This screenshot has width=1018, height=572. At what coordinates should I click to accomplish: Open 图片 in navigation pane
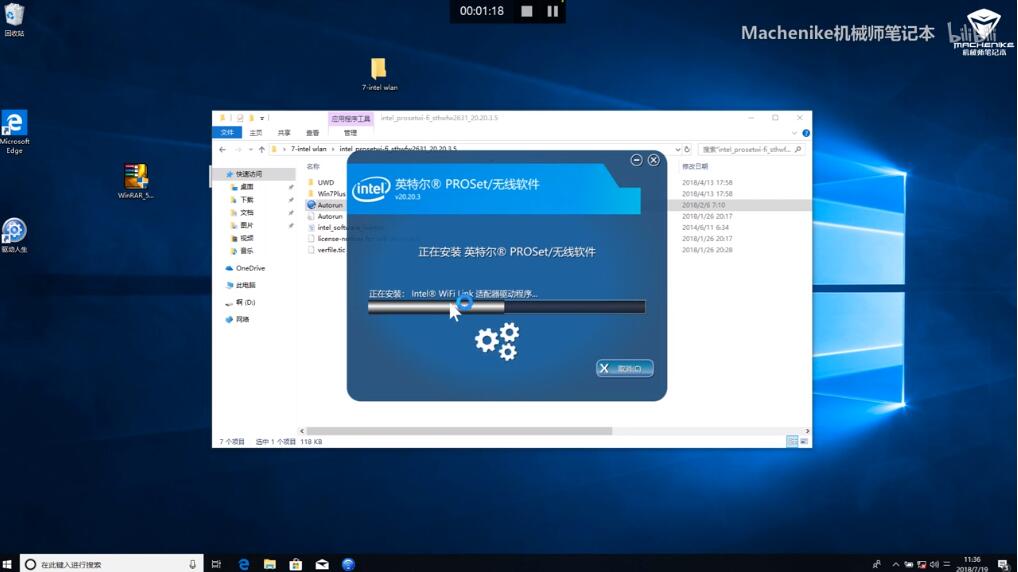tap(247, 225)
